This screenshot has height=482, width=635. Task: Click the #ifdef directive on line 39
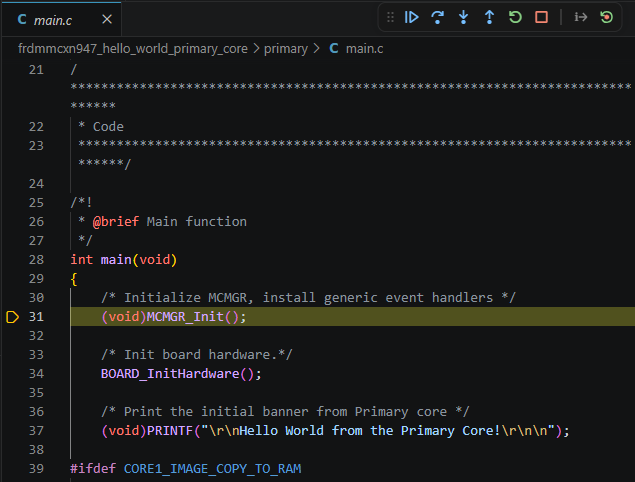(x=93, y=469)
